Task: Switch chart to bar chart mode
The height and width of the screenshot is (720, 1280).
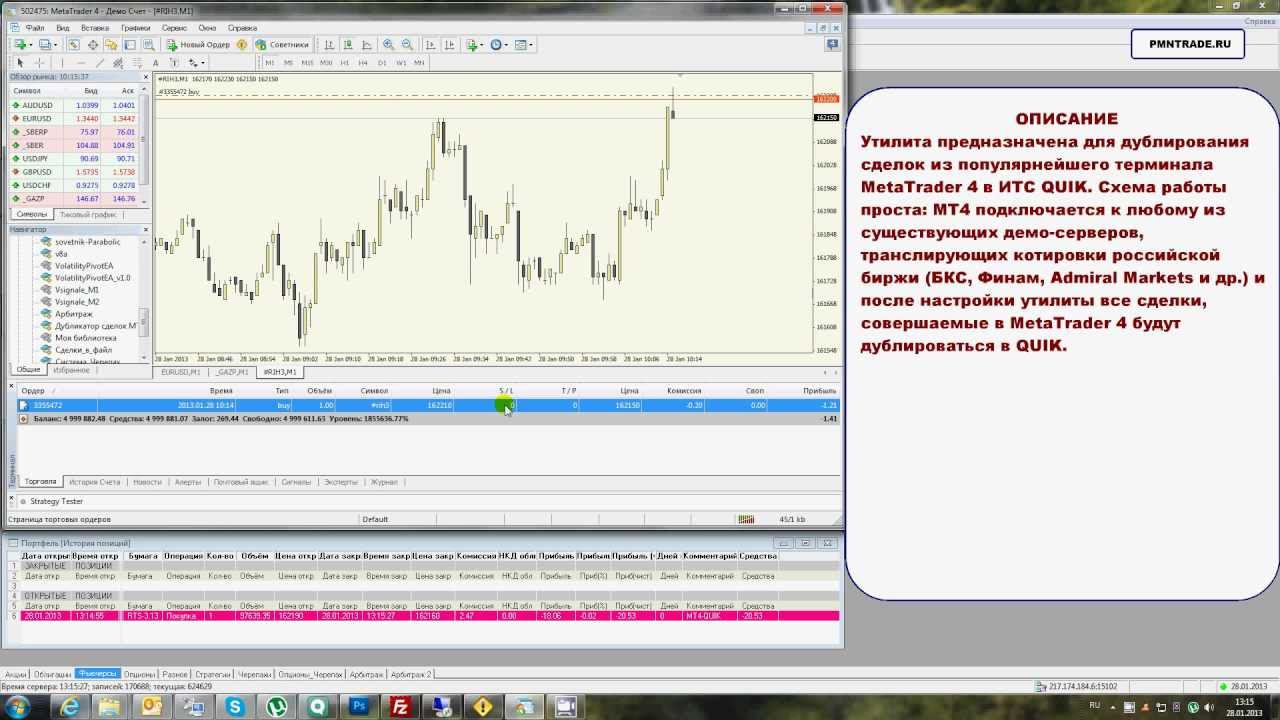Action: [330, 44]
